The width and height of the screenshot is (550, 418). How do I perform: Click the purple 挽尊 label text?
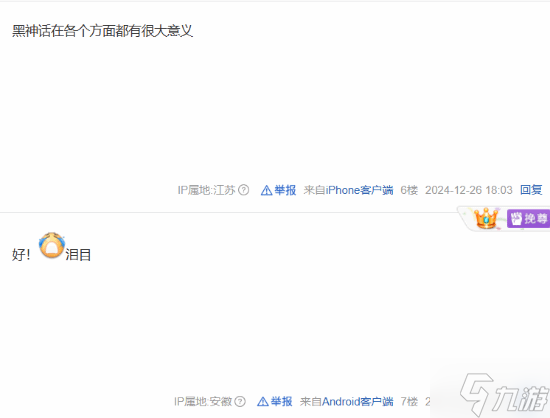click(535, 218)
